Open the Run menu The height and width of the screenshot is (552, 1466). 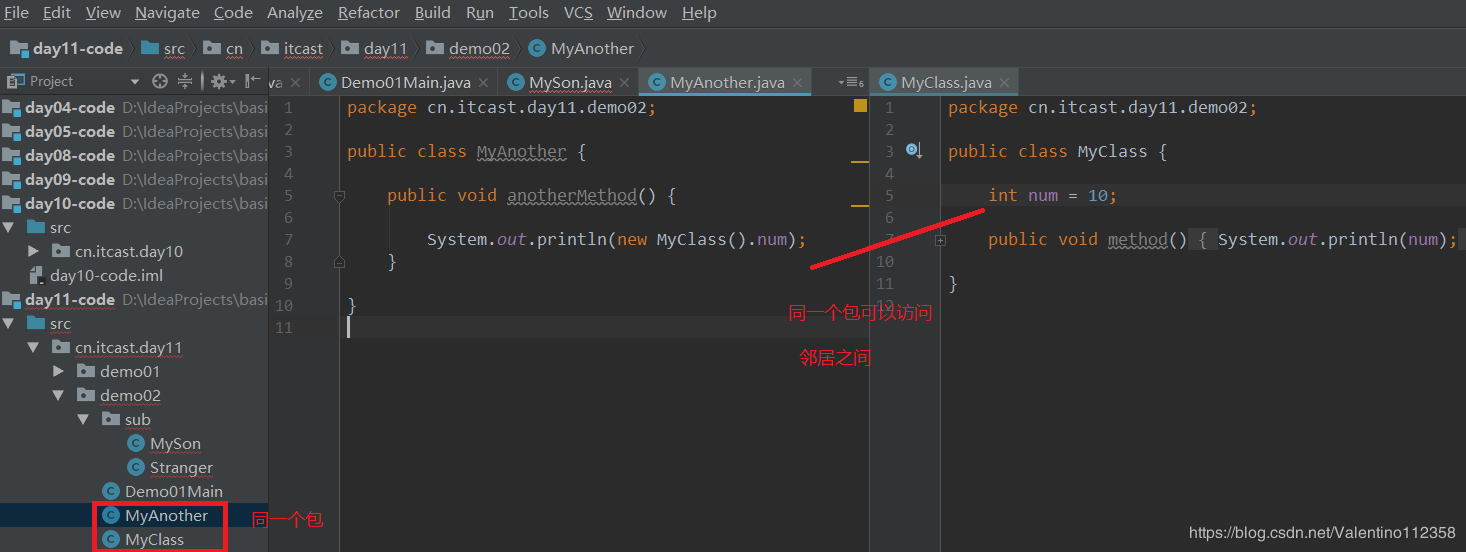click(480, 12)
